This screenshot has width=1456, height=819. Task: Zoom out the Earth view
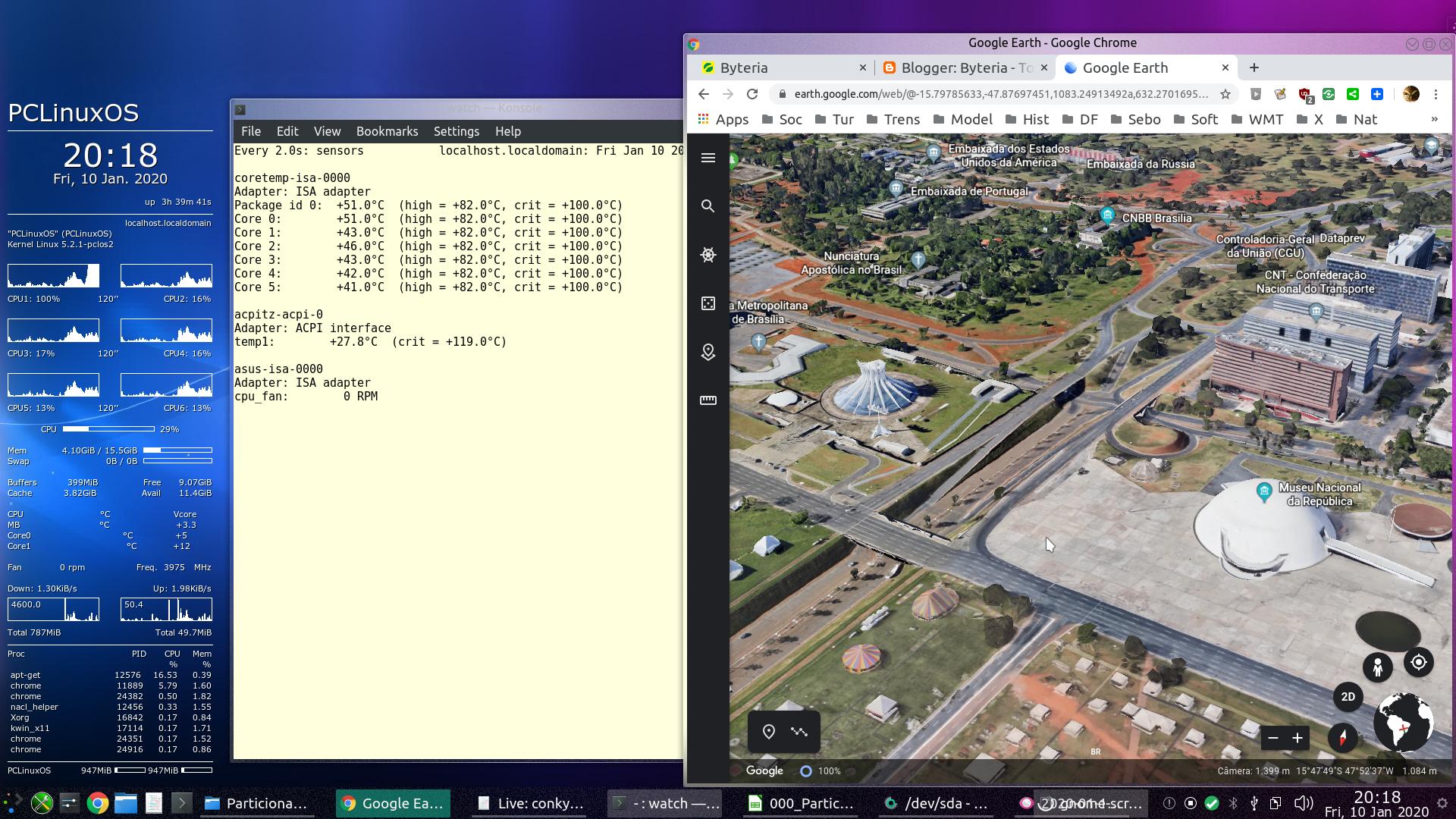(1273, 738)
